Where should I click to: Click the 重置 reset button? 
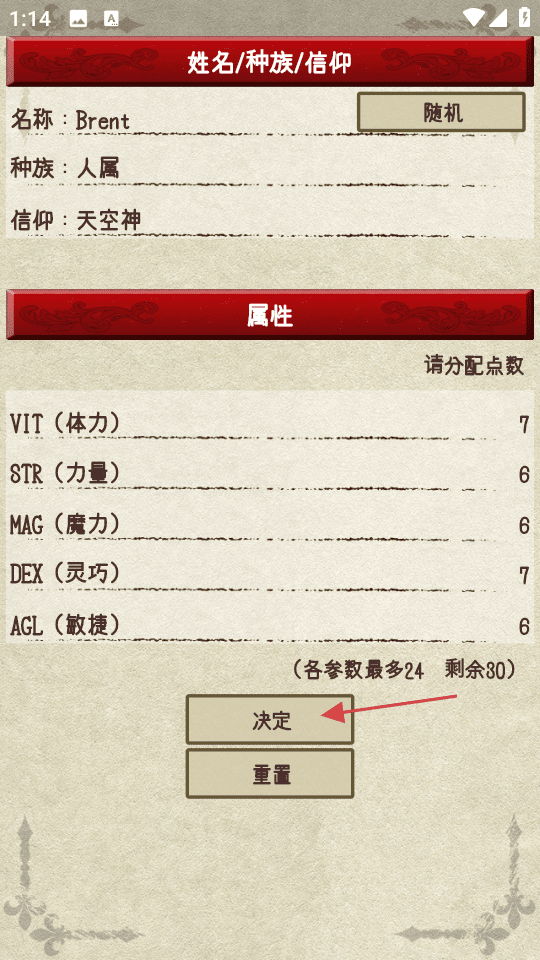(x=270, y=773)
